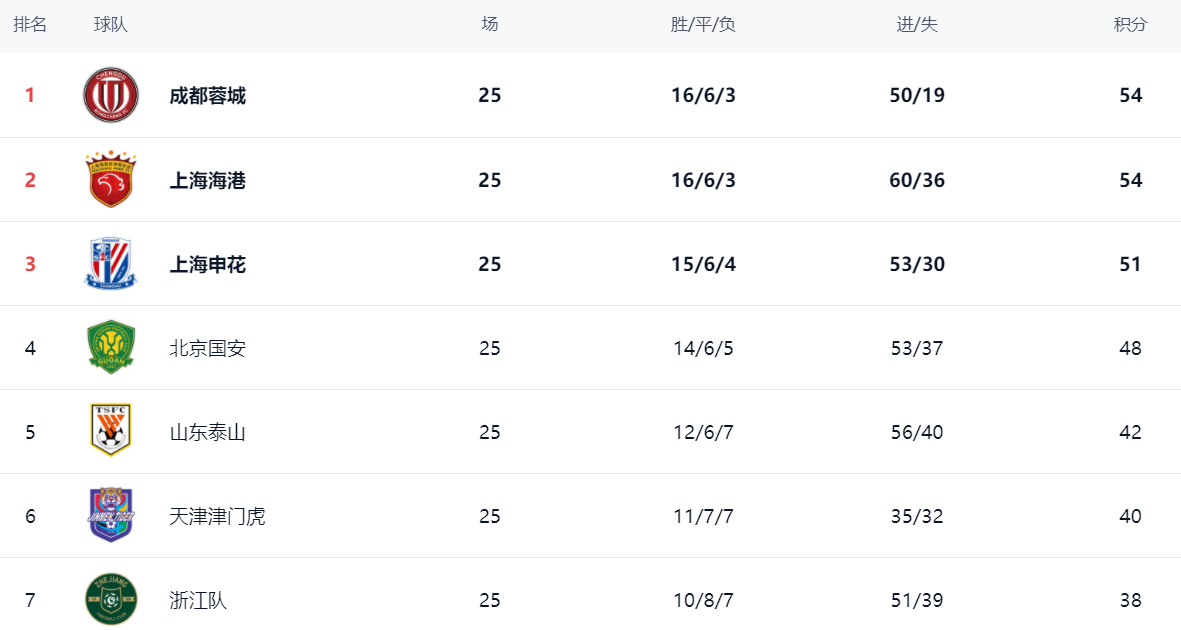
Task: Click the Shandong Taishan TSFC logo
Action: (111, 431)
